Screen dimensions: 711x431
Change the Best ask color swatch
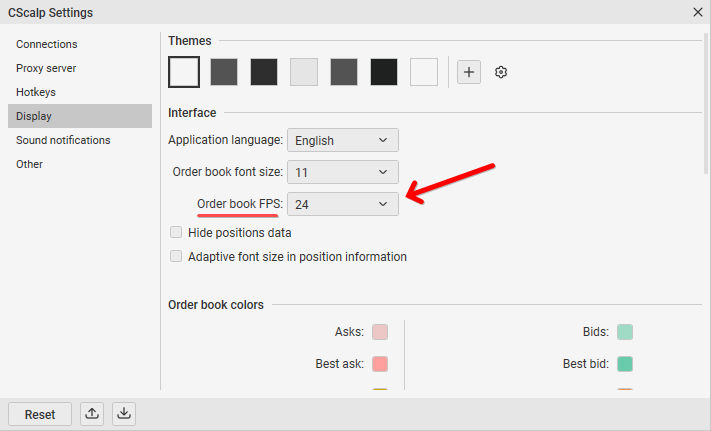coord(380,364)
